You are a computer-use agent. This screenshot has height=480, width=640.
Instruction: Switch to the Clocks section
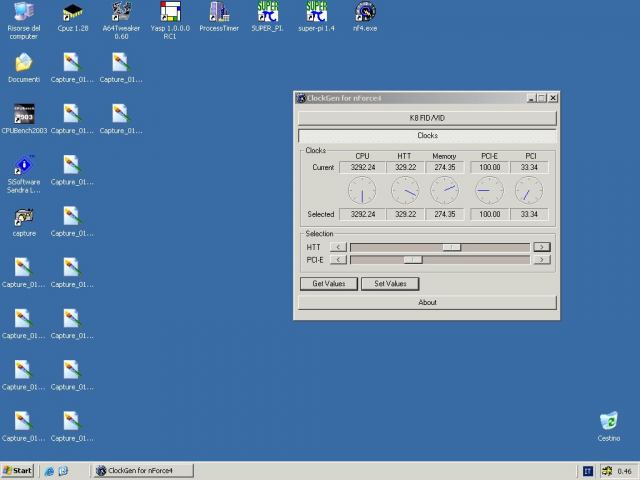(427, 136)
